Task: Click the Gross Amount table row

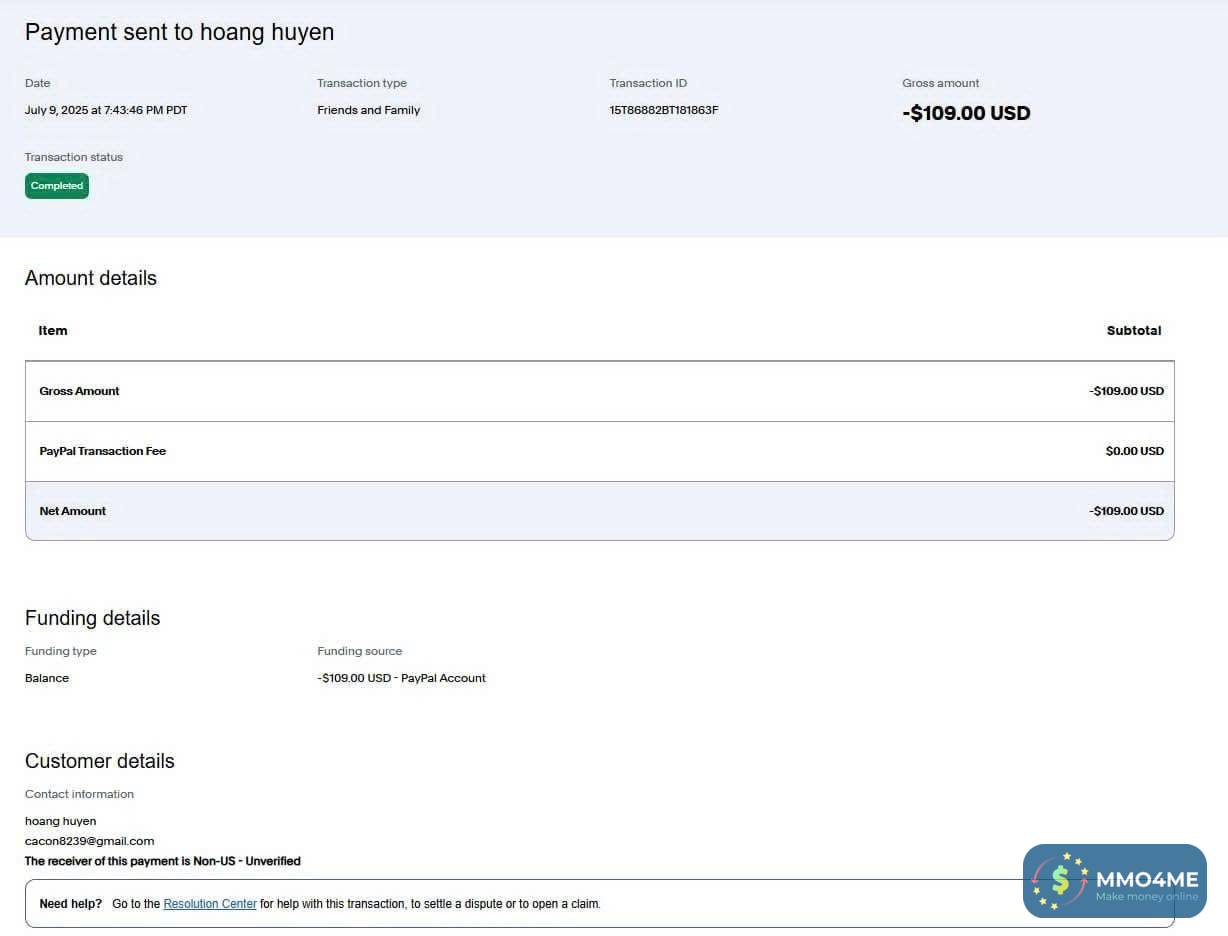Action: 599,391
